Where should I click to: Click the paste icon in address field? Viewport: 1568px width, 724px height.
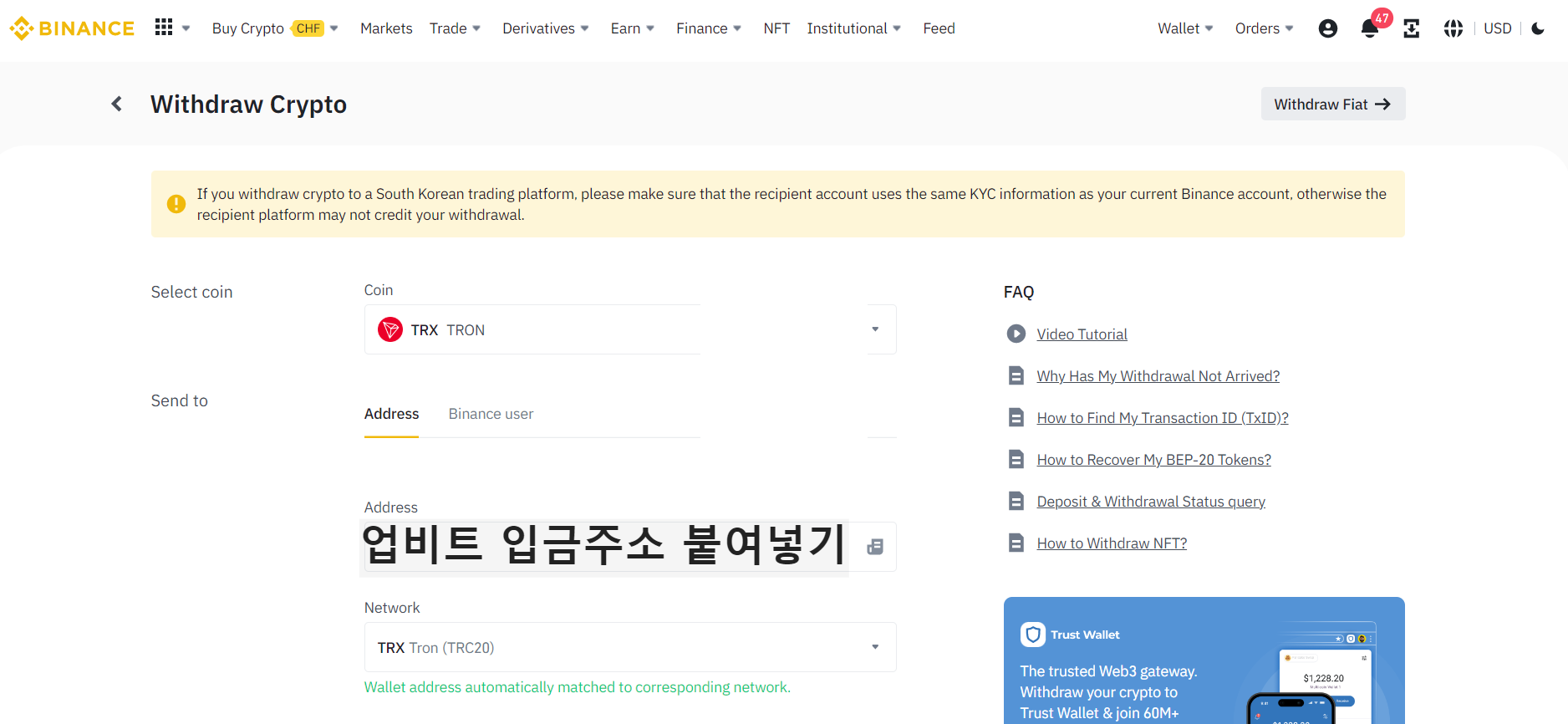tap(875, 547)
